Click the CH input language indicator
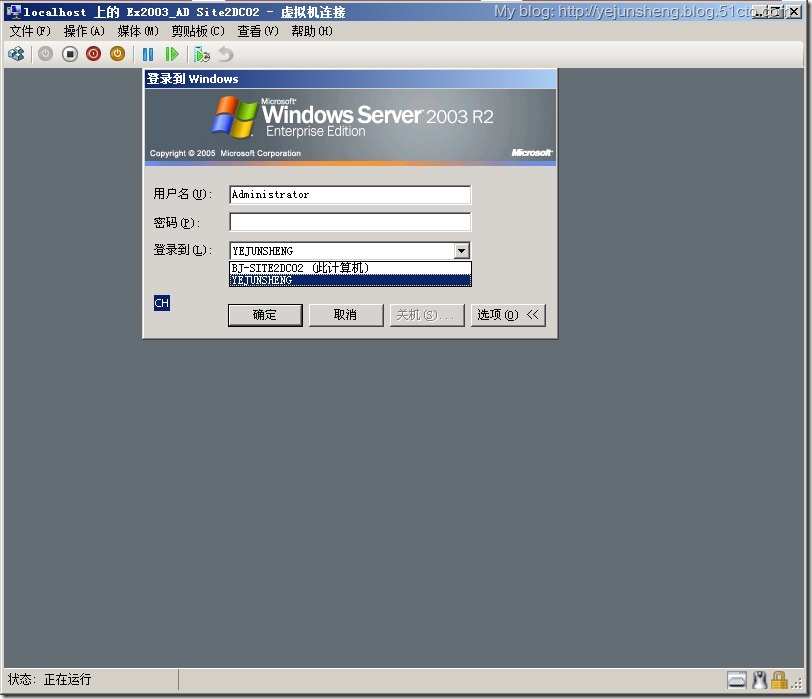The width and height of the screenshot is (812, 699). tap(162, 303)
